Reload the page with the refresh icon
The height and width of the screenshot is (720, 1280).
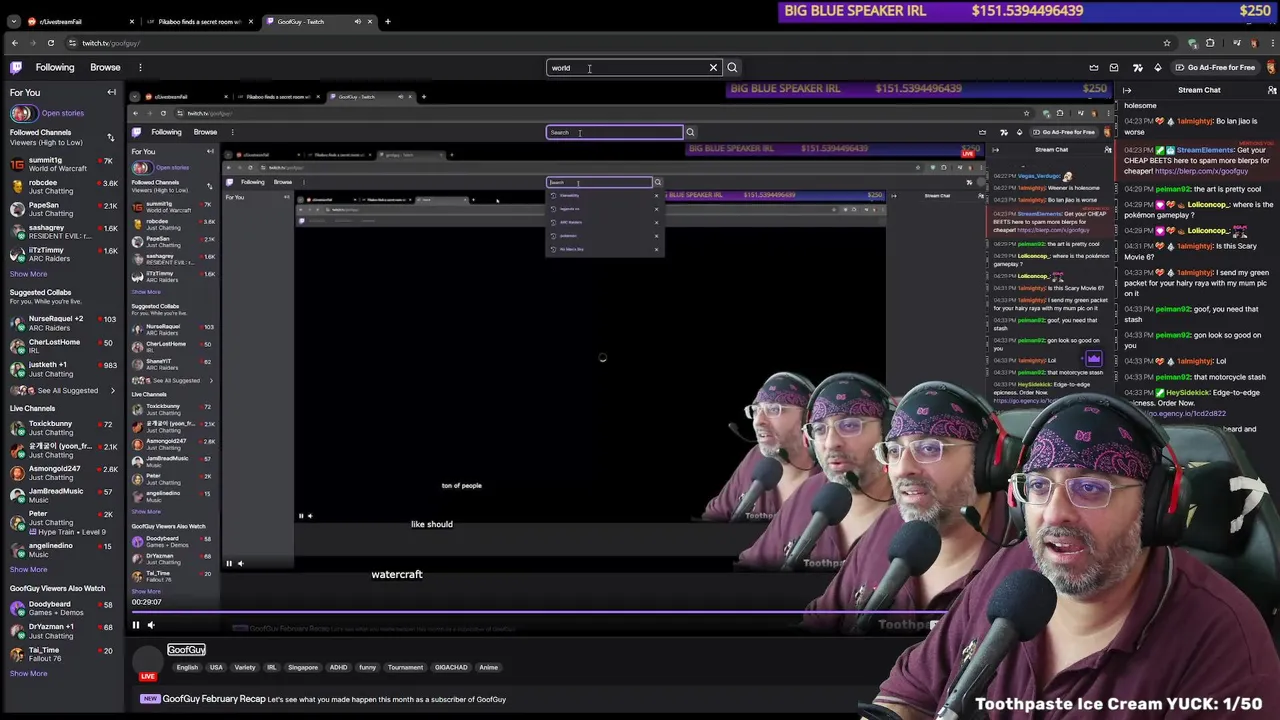(50, 43)
